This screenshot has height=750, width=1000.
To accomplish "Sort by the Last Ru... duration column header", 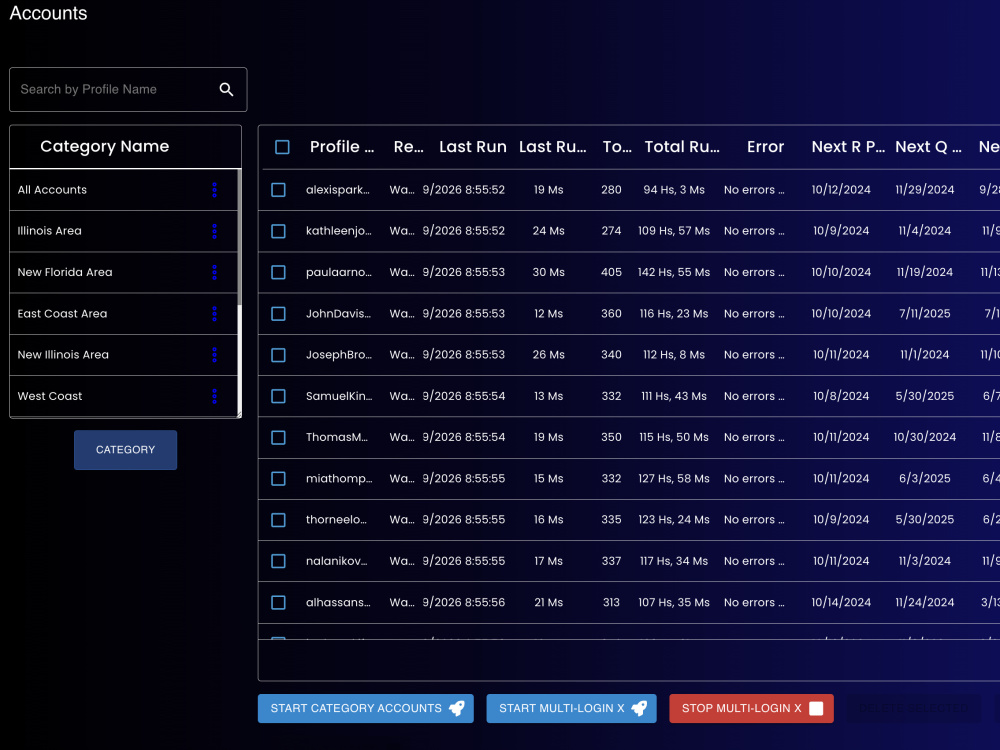I will [x=552, y=147].
